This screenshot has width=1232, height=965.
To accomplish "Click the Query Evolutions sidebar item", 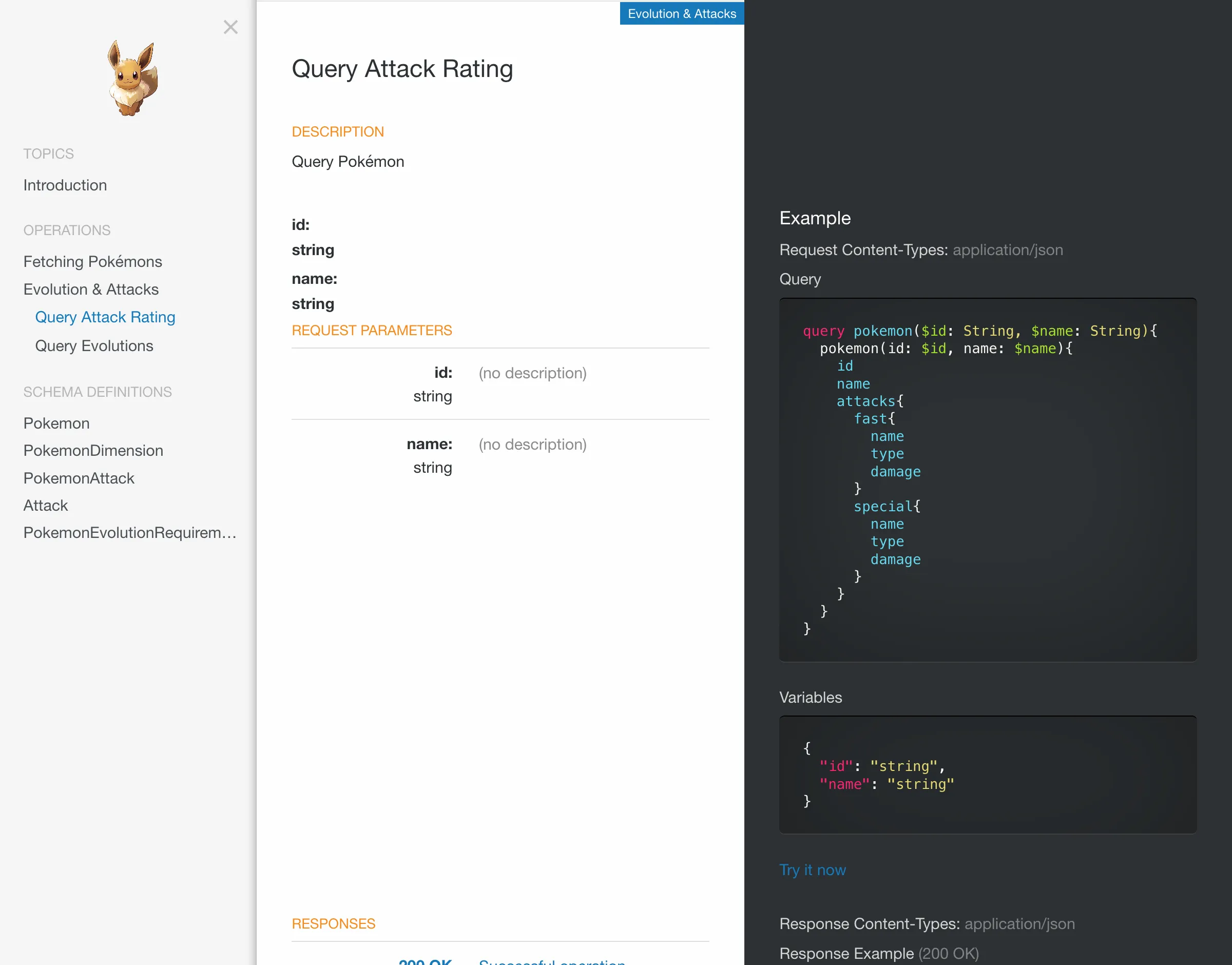I will tap(94, 344).
